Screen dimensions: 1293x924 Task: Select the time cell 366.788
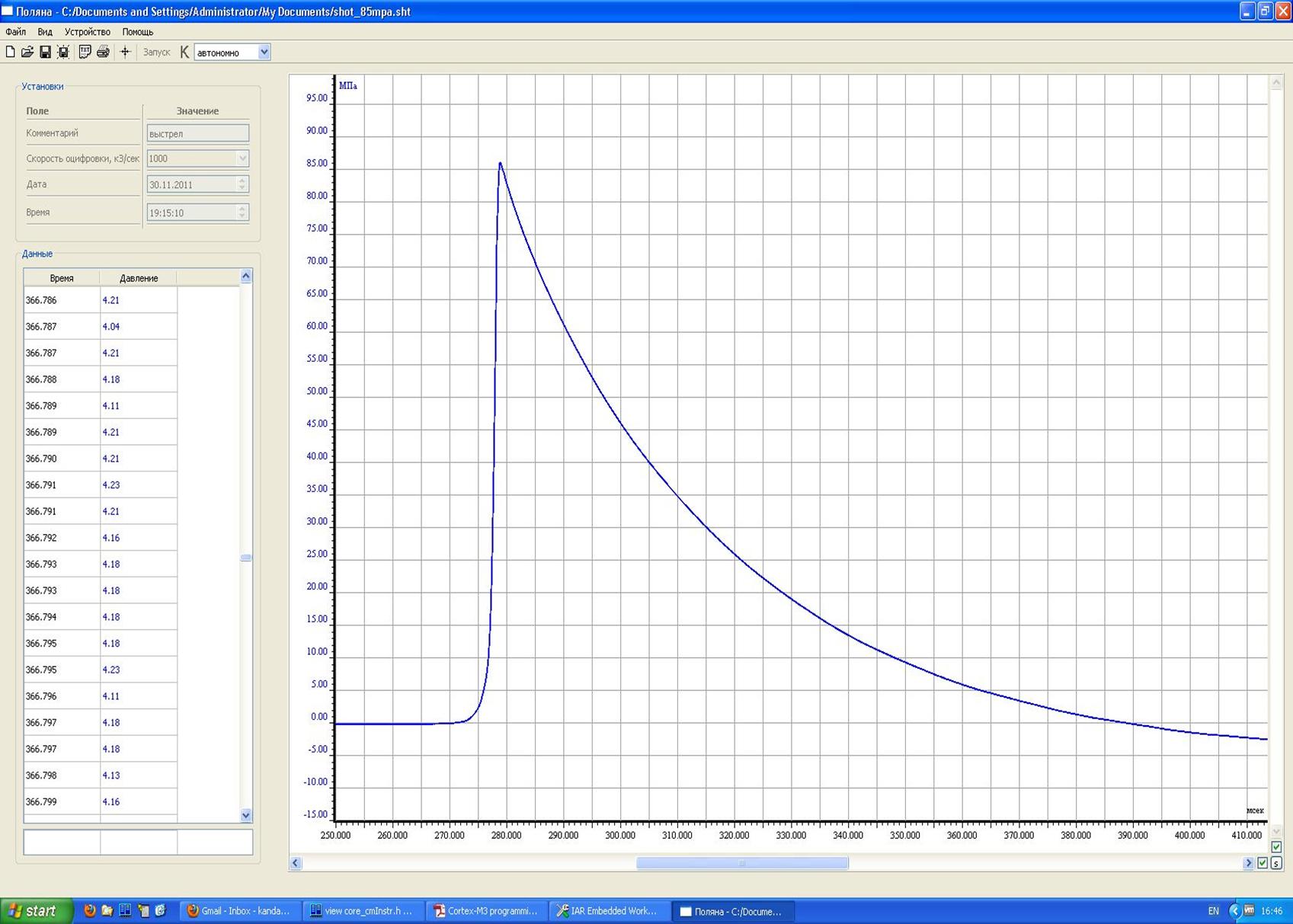click(62, 379)
